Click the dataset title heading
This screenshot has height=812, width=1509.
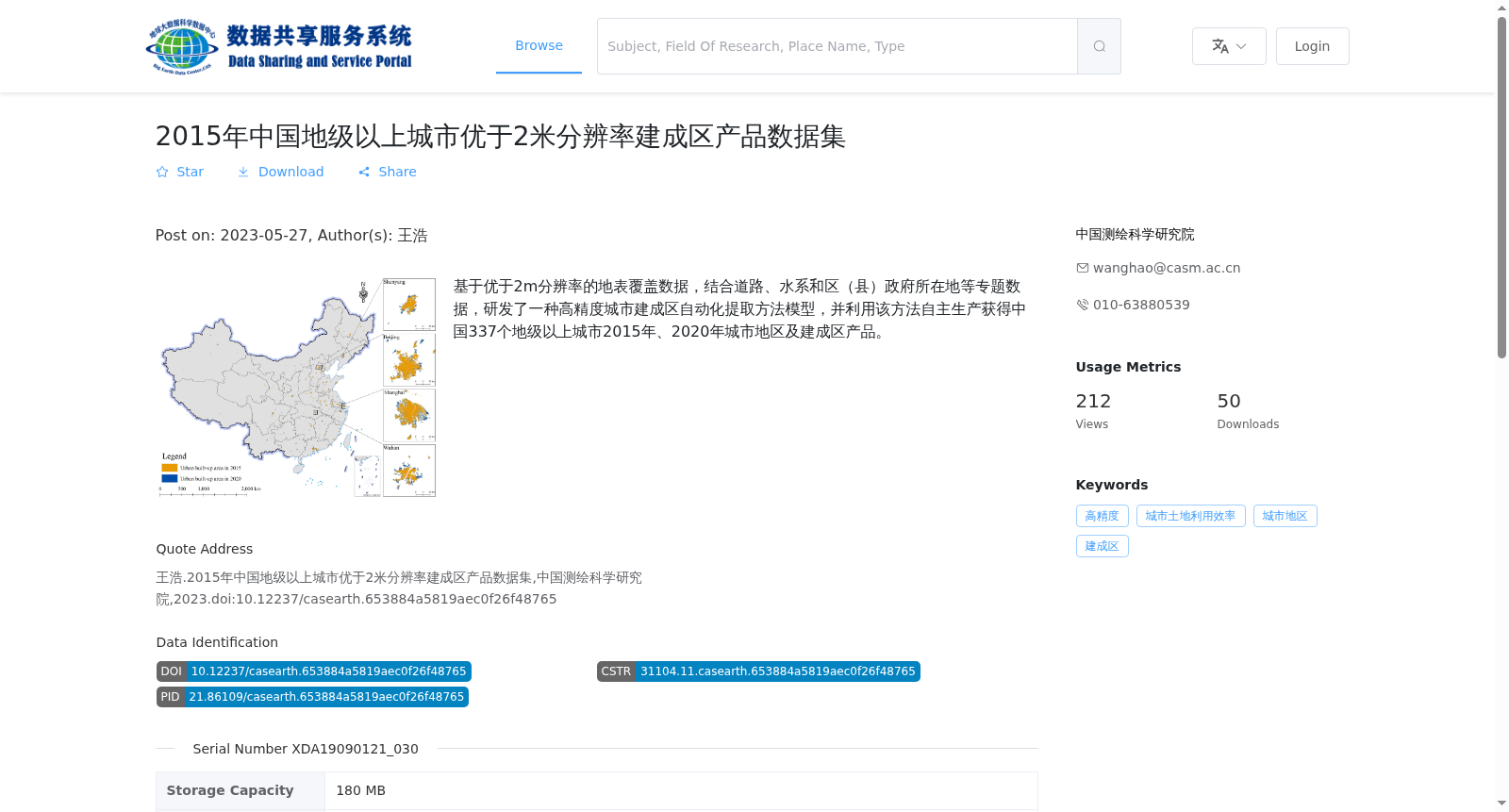point(501,136)
